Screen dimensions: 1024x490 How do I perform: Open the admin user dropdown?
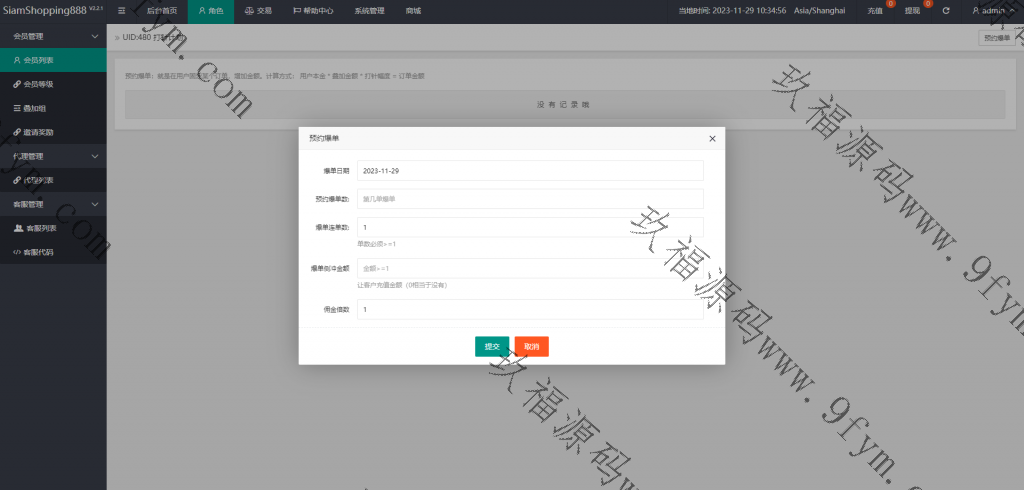[994, 11]
